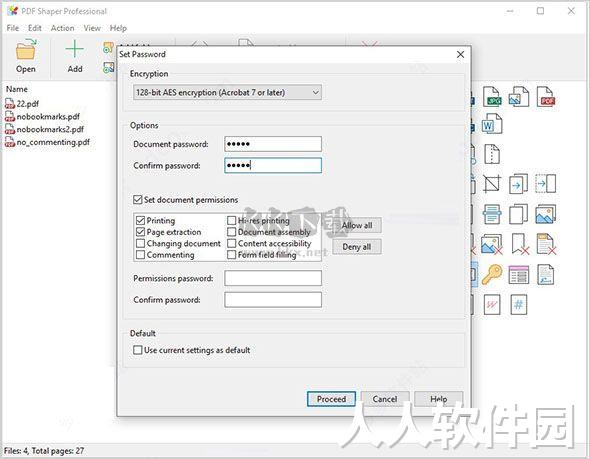Click the first Confirm password field
Image resolution: width=590 pixels, height=459 pixels.
point(273,166)
